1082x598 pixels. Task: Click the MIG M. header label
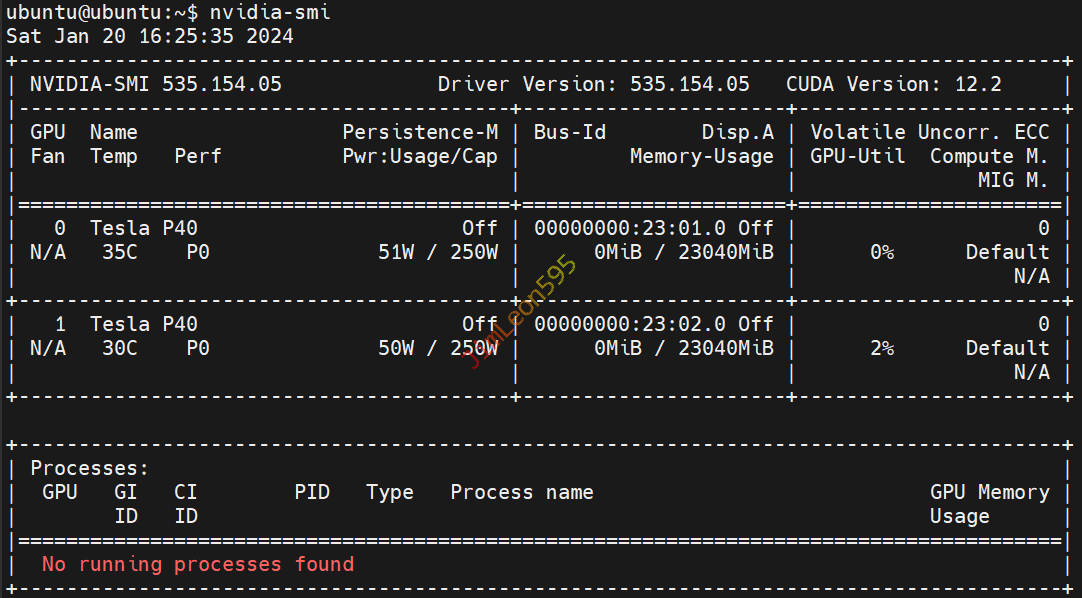(x=1013, y=180)
